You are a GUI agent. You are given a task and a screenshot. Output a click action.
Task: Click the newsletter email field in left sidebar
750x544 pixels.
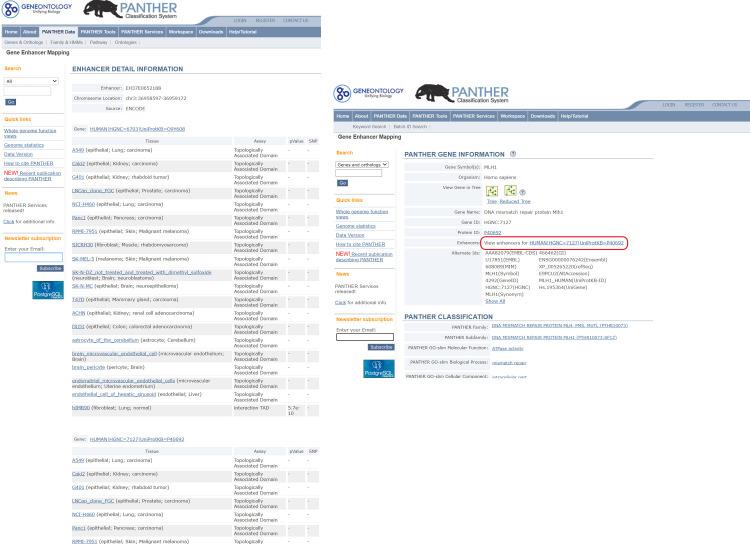[33, 258]
